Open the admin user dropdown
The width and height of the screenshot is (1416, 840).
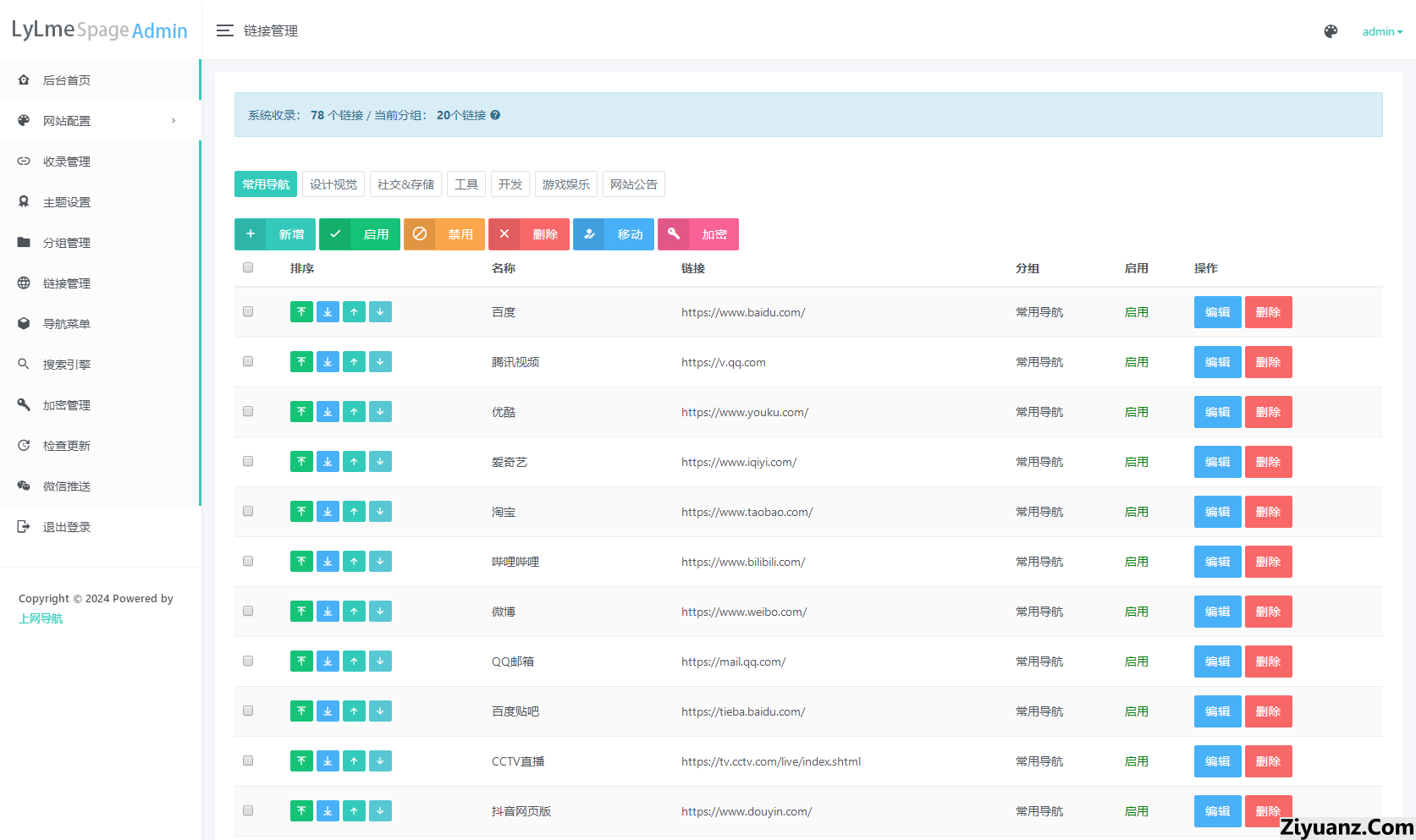coord(1381,32)
